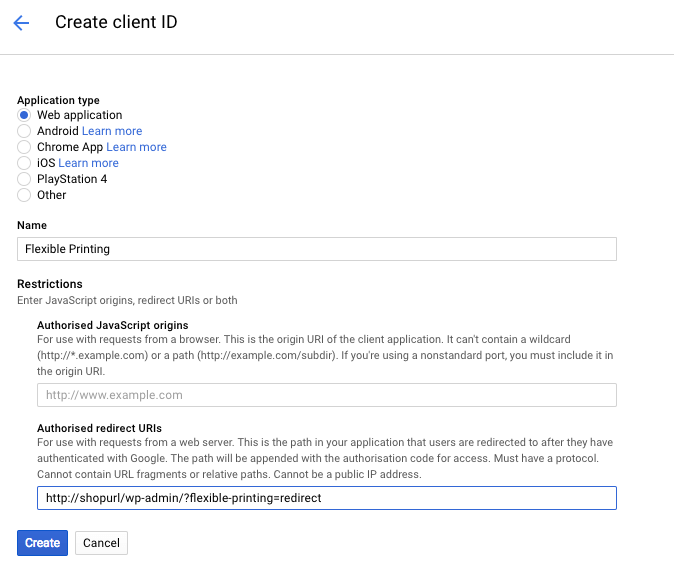Click the Authorised redirect URIs field

[x=327, y=498]
